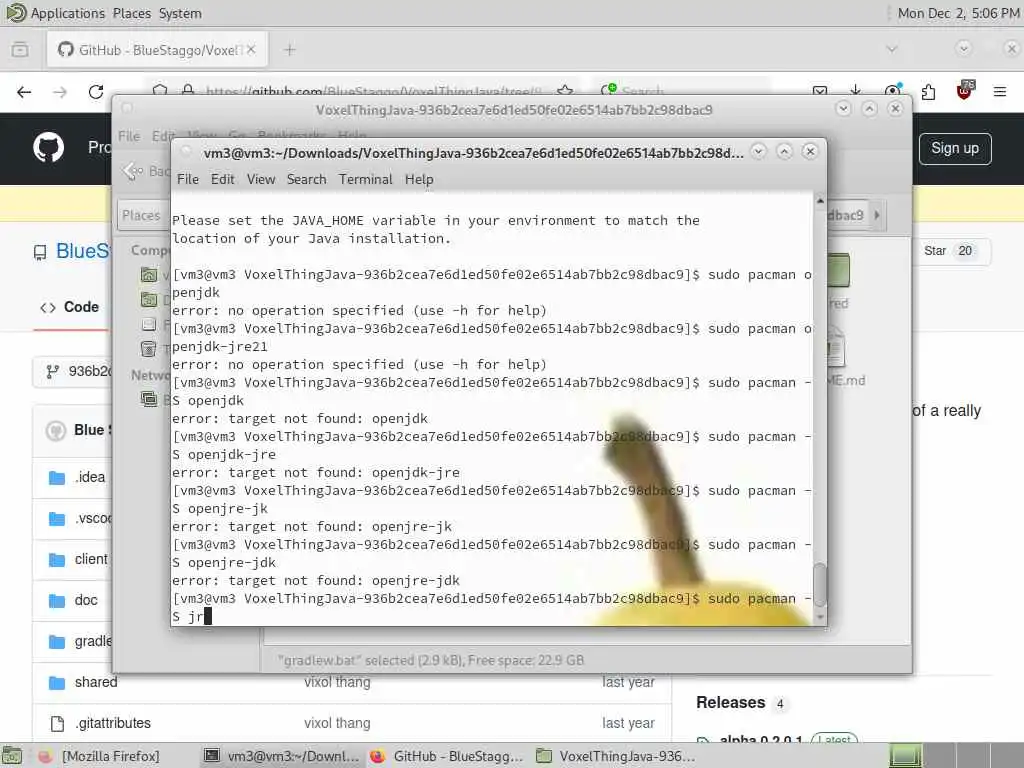Viewport: 1024px width, 768px height.
Task: Click the network icon in file manager sidebar
Action: [x=149, y=398]
